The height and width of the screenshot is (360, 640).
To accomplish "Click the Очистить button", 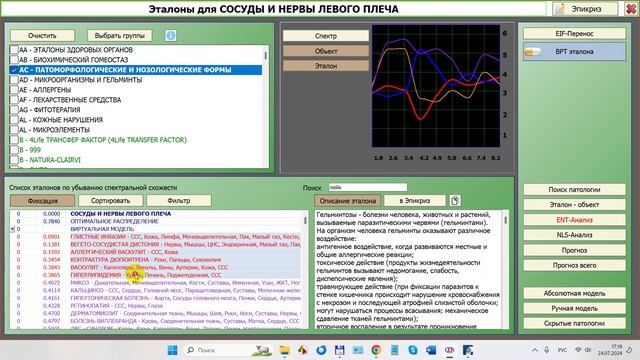I will pyautogui.click(x=42, y=36).
